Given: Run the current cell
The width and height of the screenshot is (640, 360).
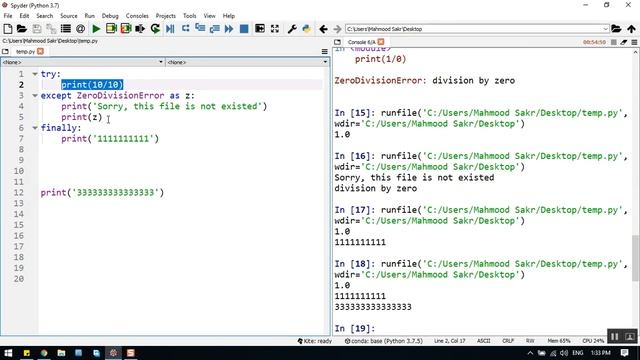Looking at the screenshot, I should [111, 29].
